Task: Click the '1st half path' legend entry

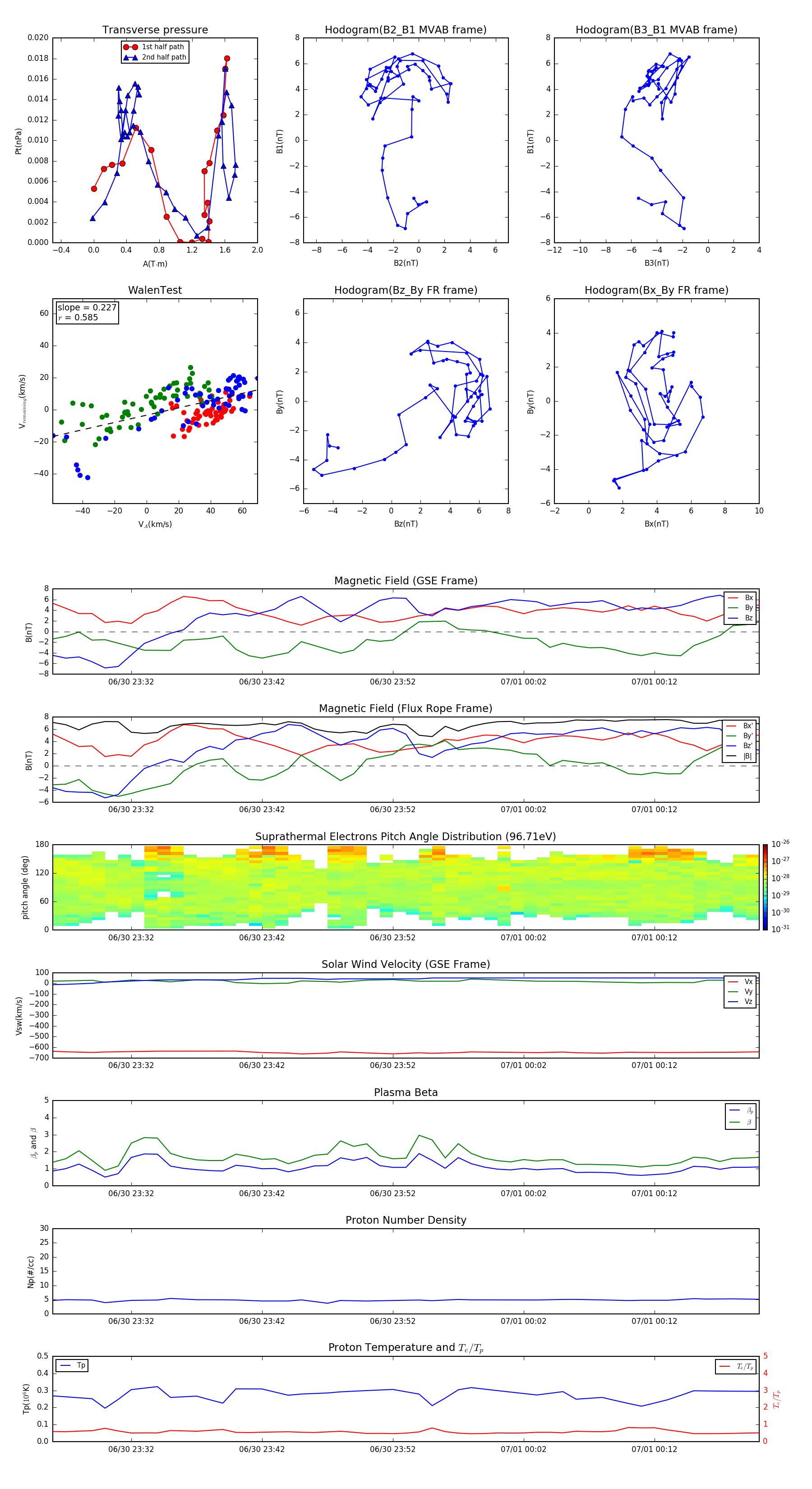Action: (154, 47)
